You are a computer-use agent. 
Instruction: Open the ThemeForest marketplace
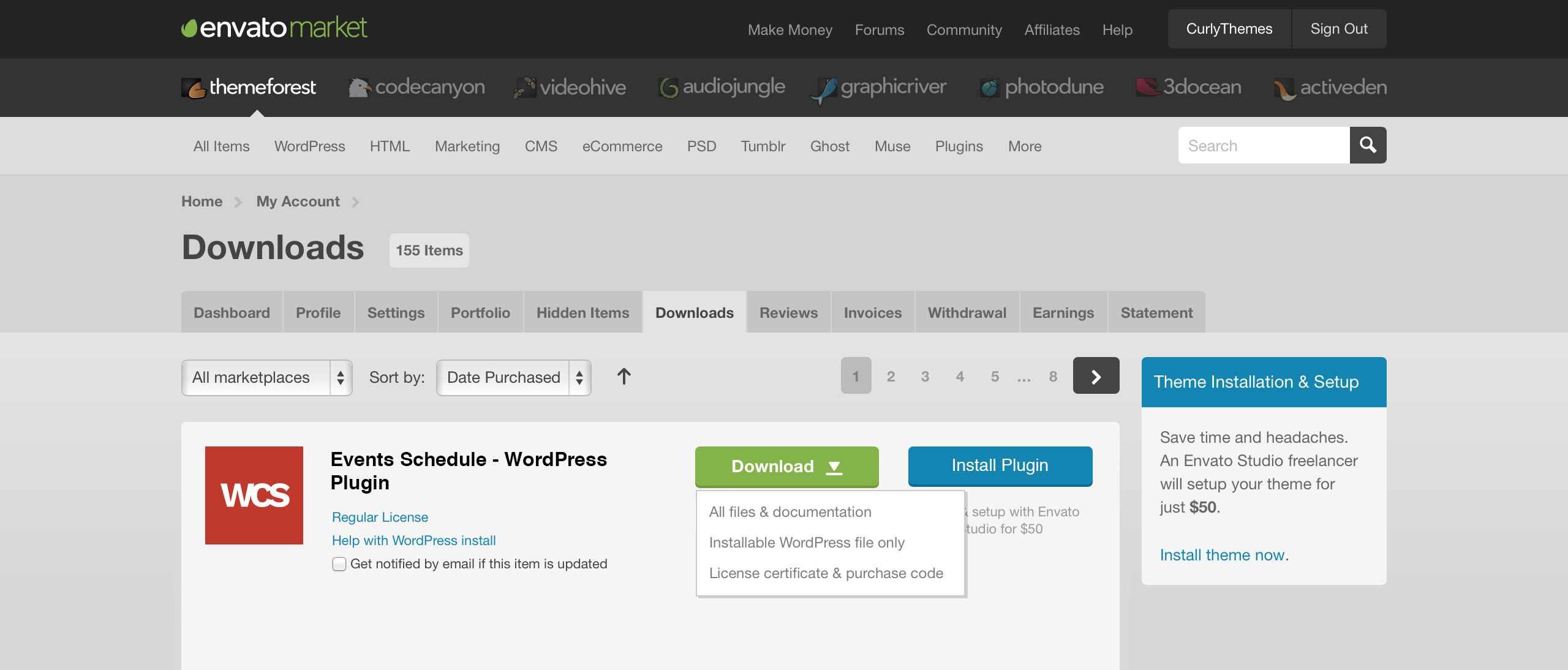(x=249, y=87)
